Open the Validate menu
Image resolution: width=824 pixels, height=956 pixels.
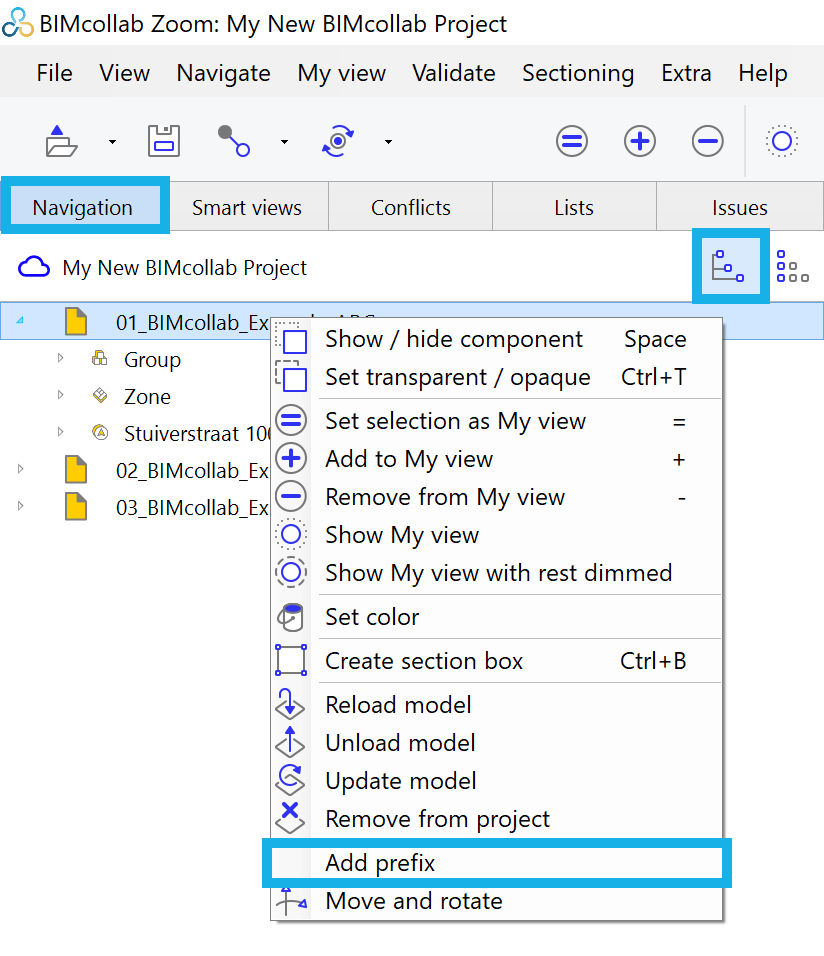click(x=454, y=73)
